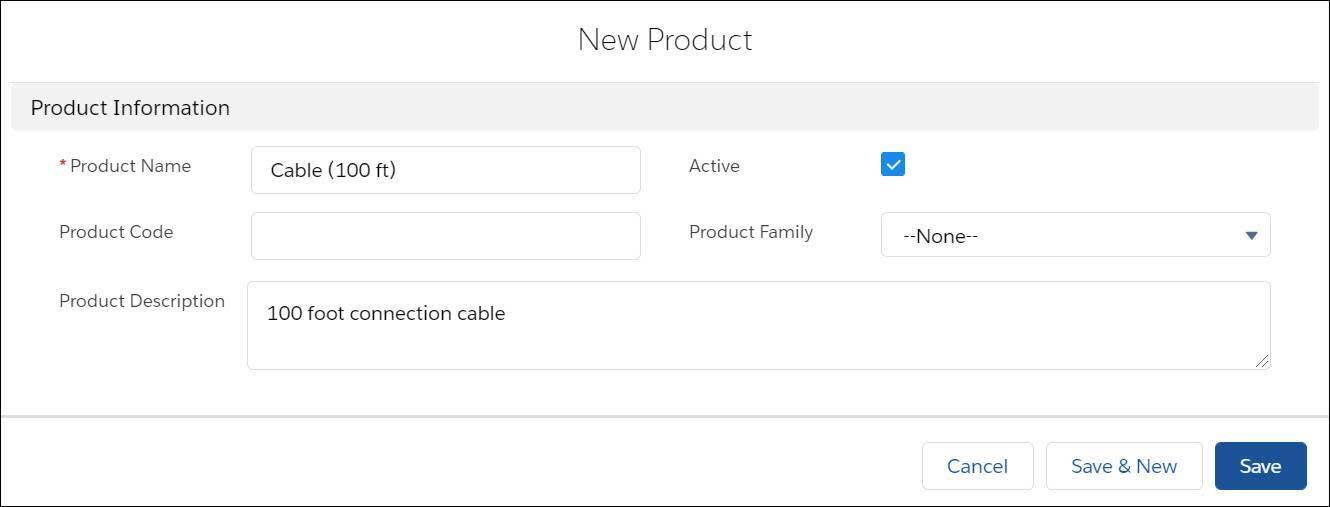
Task: Cancel the new product form
Action: pyautogui.click(x=977, y=466)
